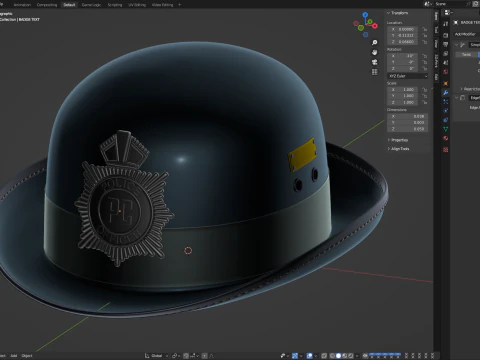Lock the Location Y value
Viewport: 480px width, 360px height.
tap(424, 35)
